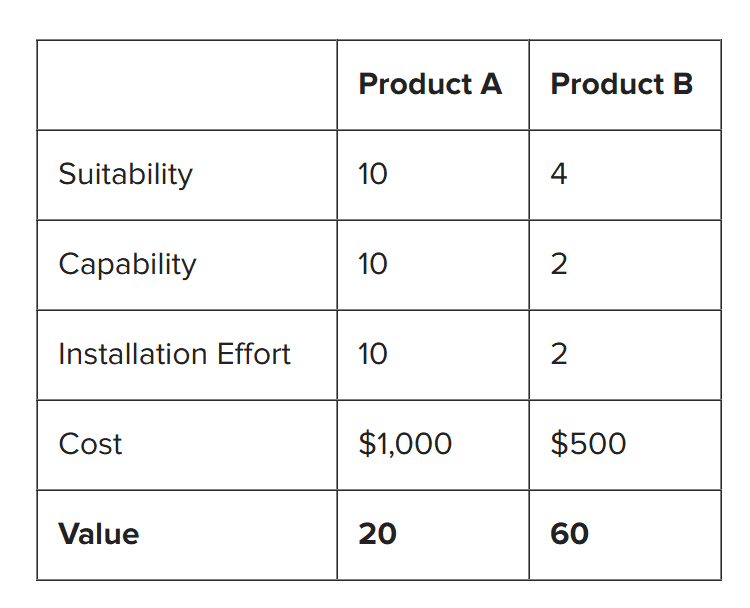
Task: Click Product B's Suitability score of 4
Action: [559, 174]
